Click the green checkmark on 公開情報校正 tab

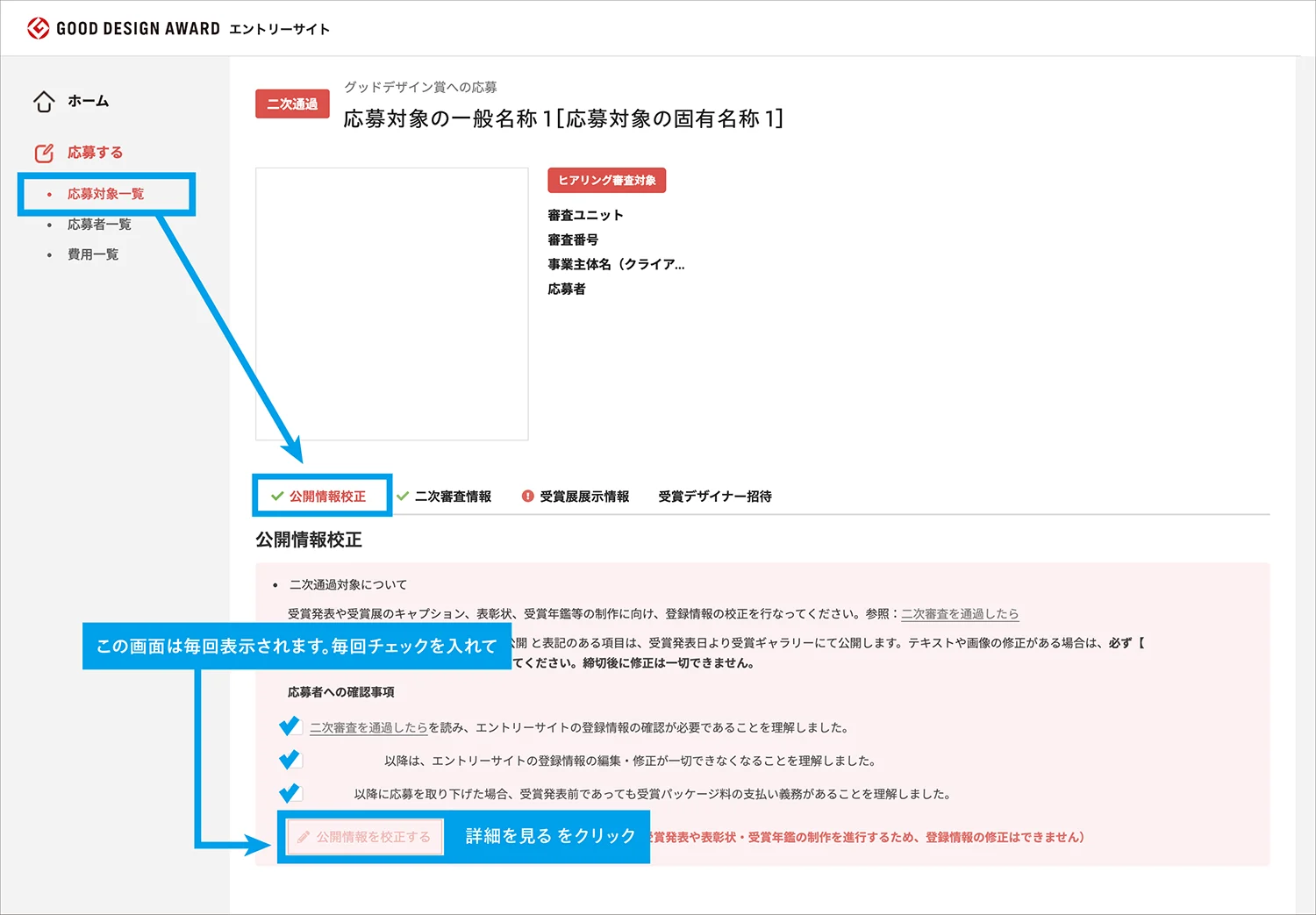click(x=275, y=496)
